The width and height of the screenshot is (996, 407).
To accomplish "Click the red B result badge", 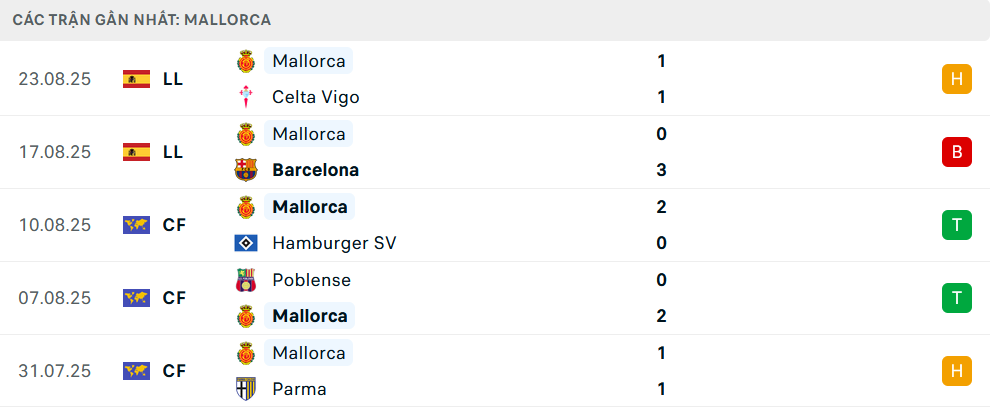I will [x=957, y=152].
